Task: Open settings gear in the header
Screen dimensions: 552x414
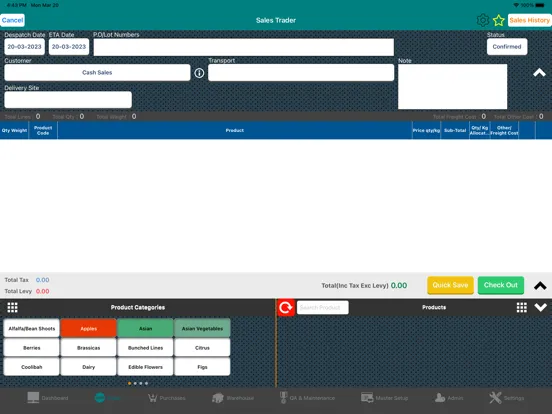Action: 483,20
